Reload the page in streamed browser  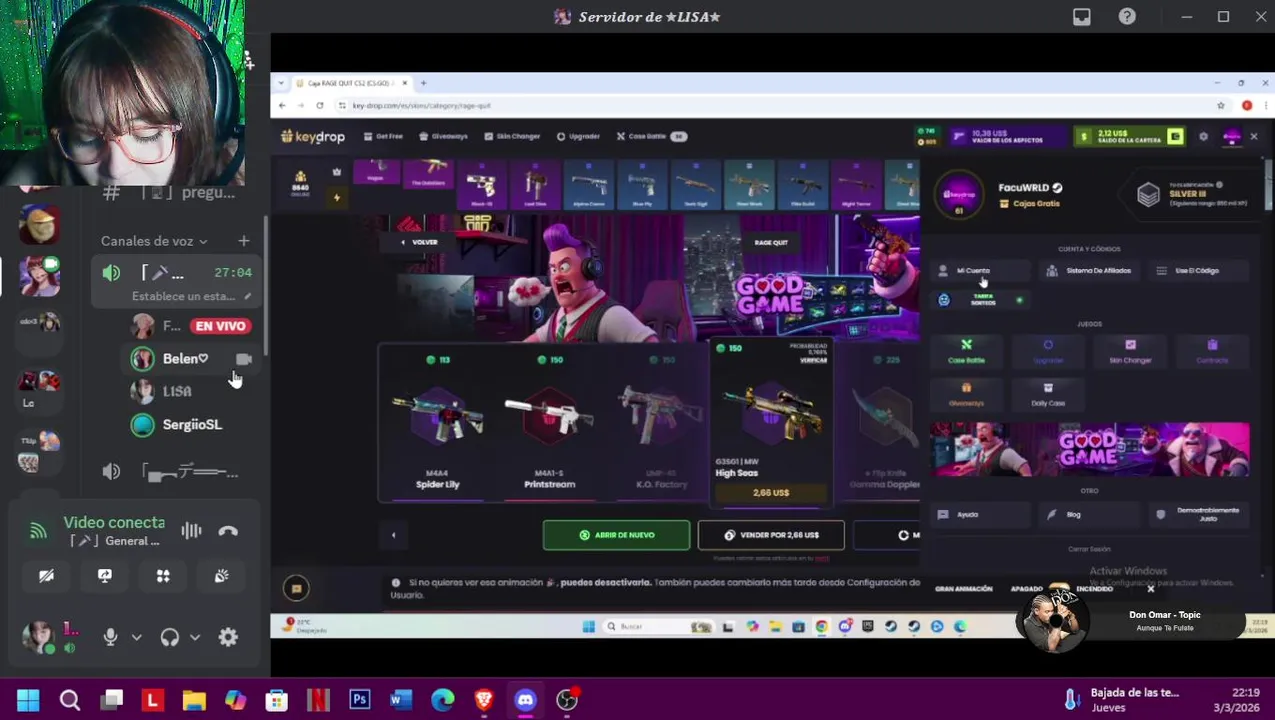pyautogui.click(x=320, y=105)
